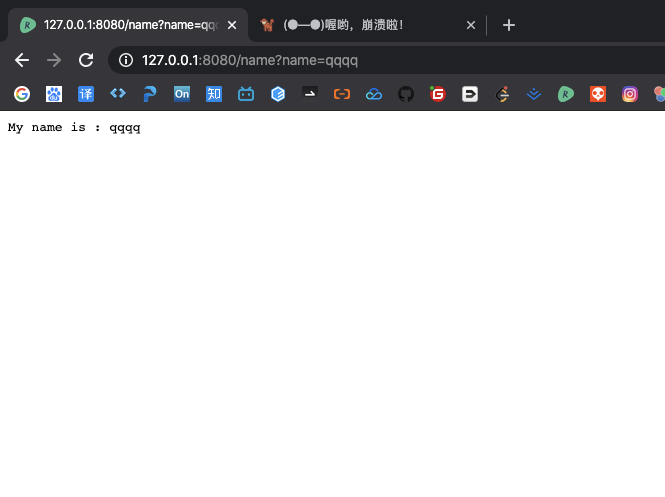Open the blue double-chevron Juejin bookmark
Screen dimensions: 665x497
point(534,94)
